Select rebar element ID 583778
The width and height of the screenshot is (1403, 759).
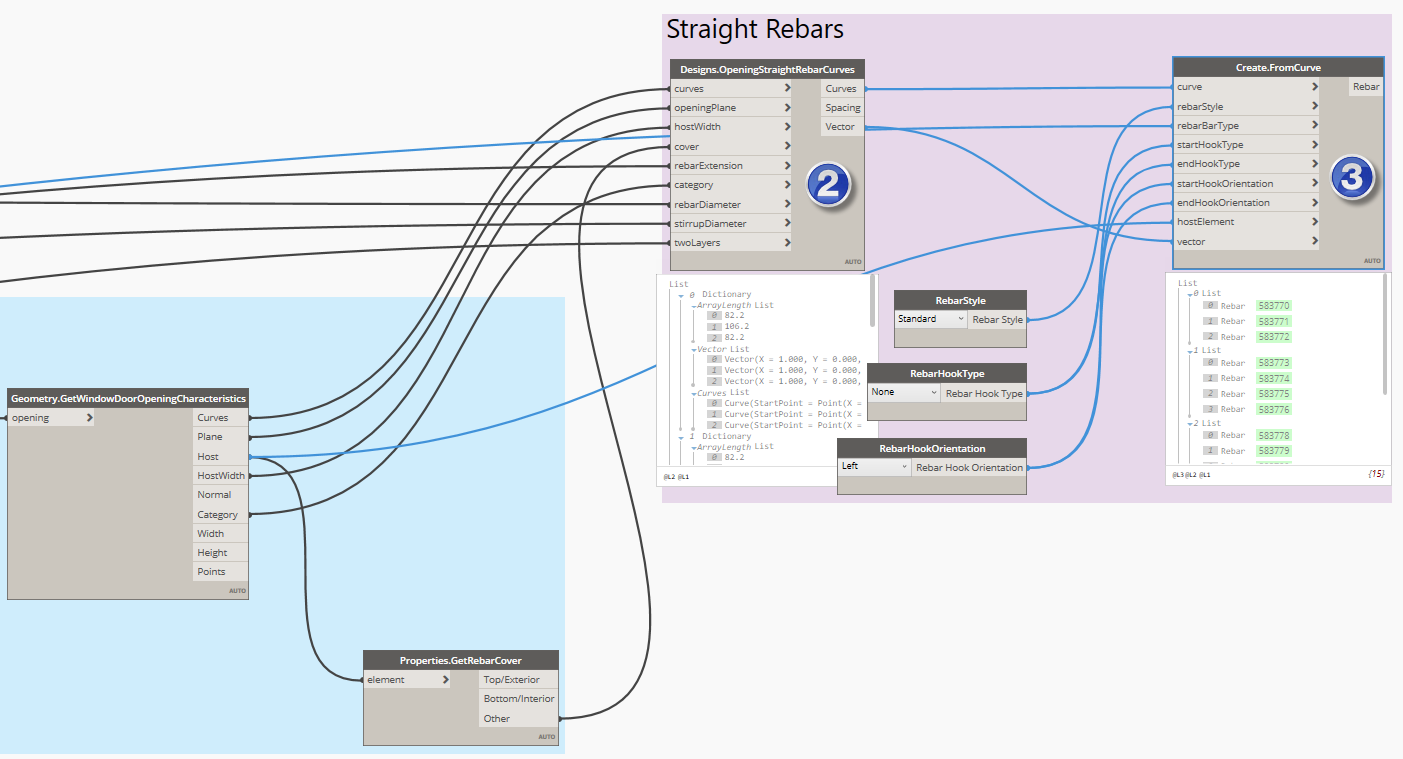1274,436
